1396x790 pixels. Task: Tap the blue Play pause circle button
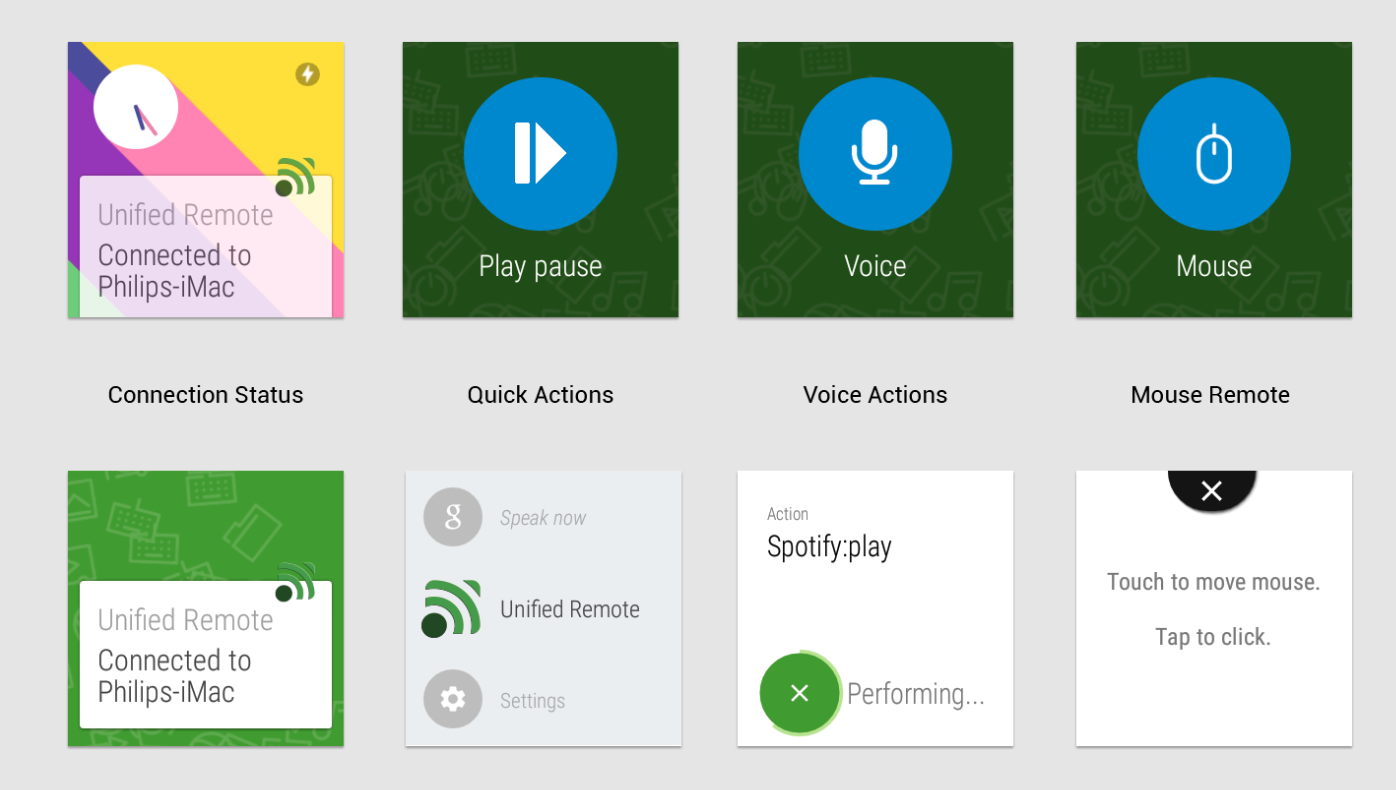click(540, 154)
